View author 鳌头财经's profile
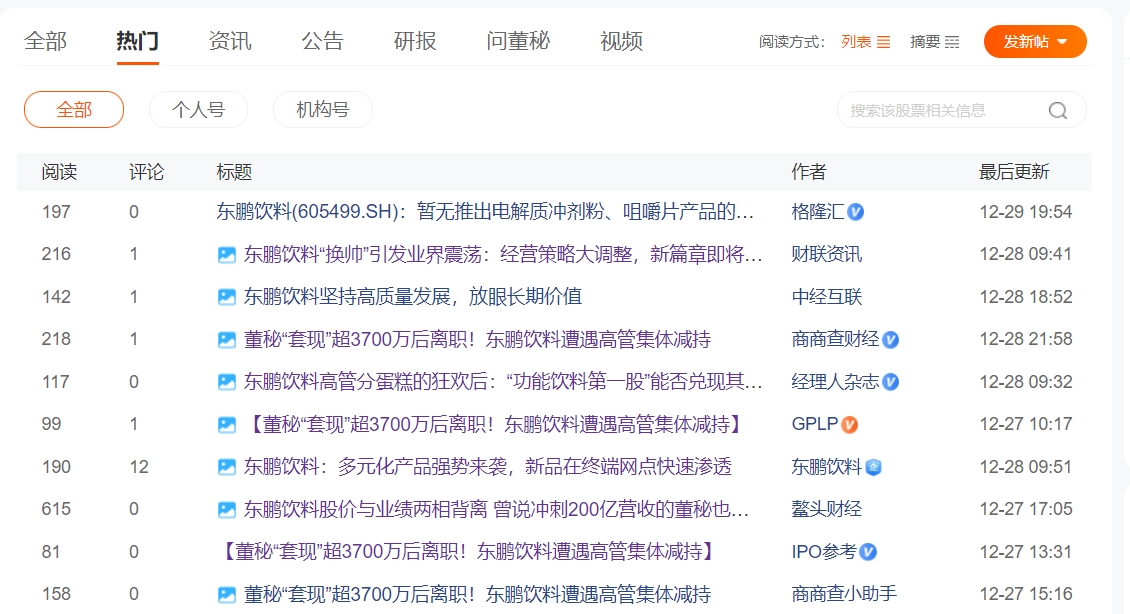This screenshot has width=1130, height=614. click(x=827, y=510)
